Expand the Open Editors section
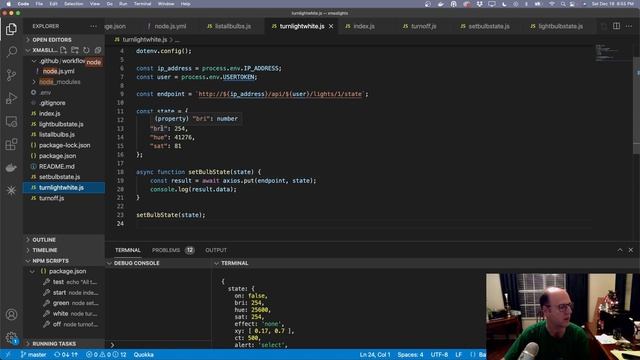640x360 pixels. (64, 40)
